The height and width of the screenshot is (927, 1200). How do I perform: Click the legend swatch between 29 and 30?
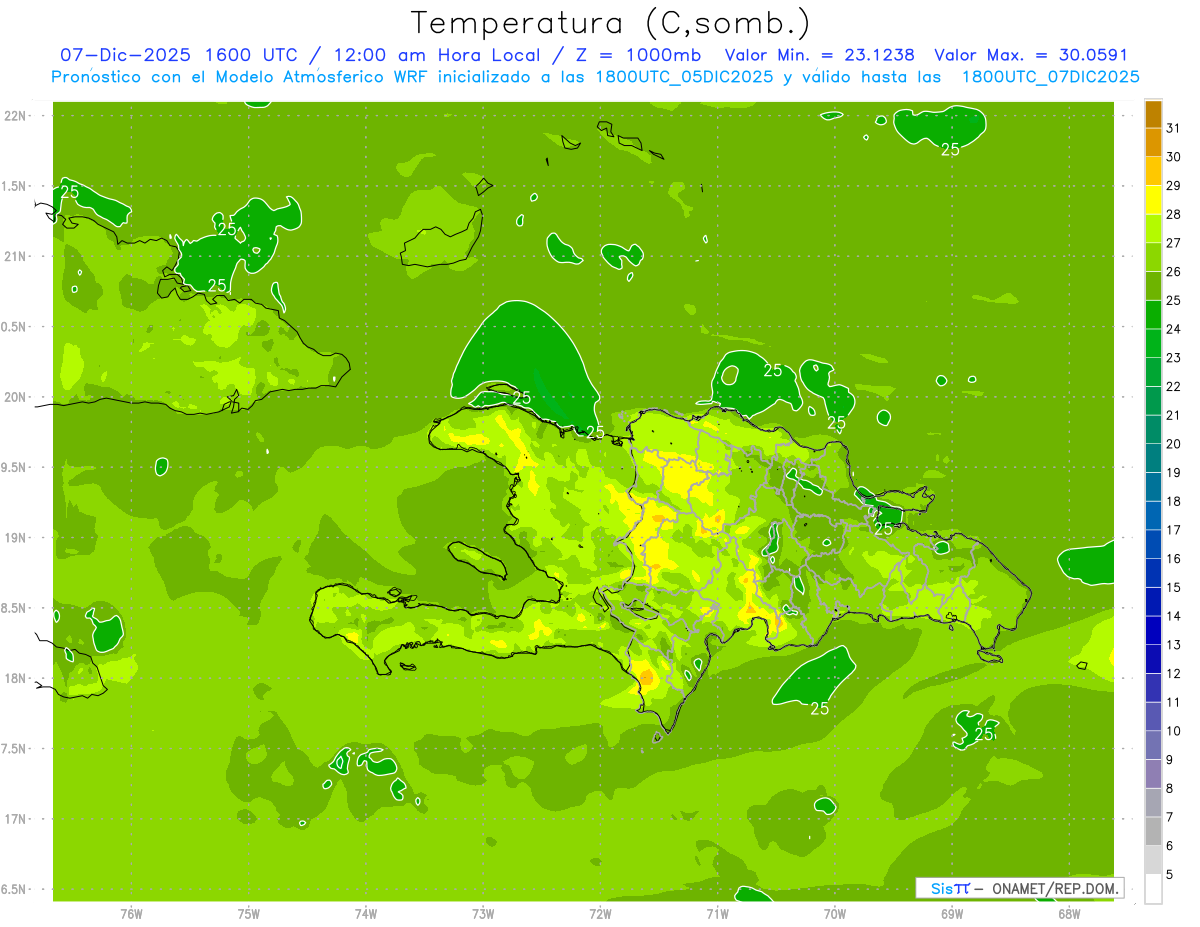pyautogui.click(x=1153, y=171)
